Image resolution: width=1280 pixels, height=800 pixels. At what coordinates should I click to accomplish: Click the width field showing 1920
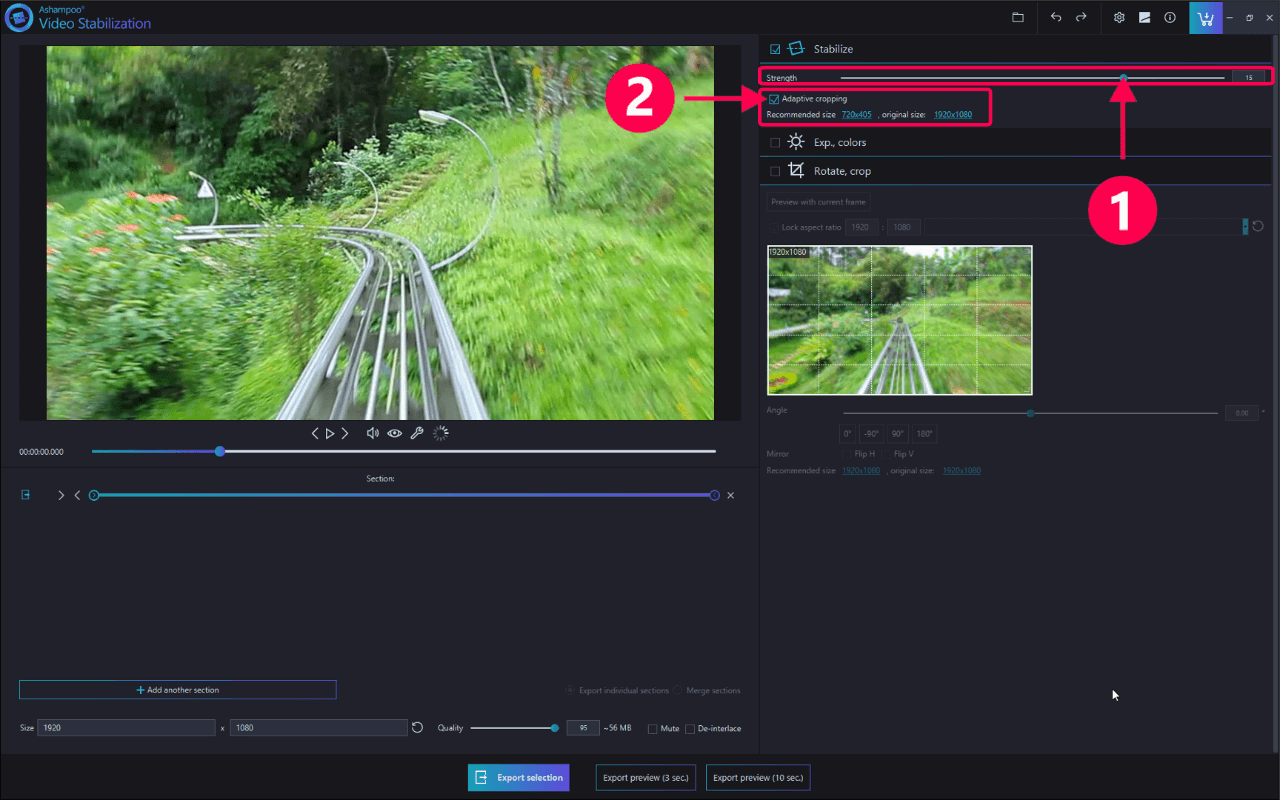point(126,728)
